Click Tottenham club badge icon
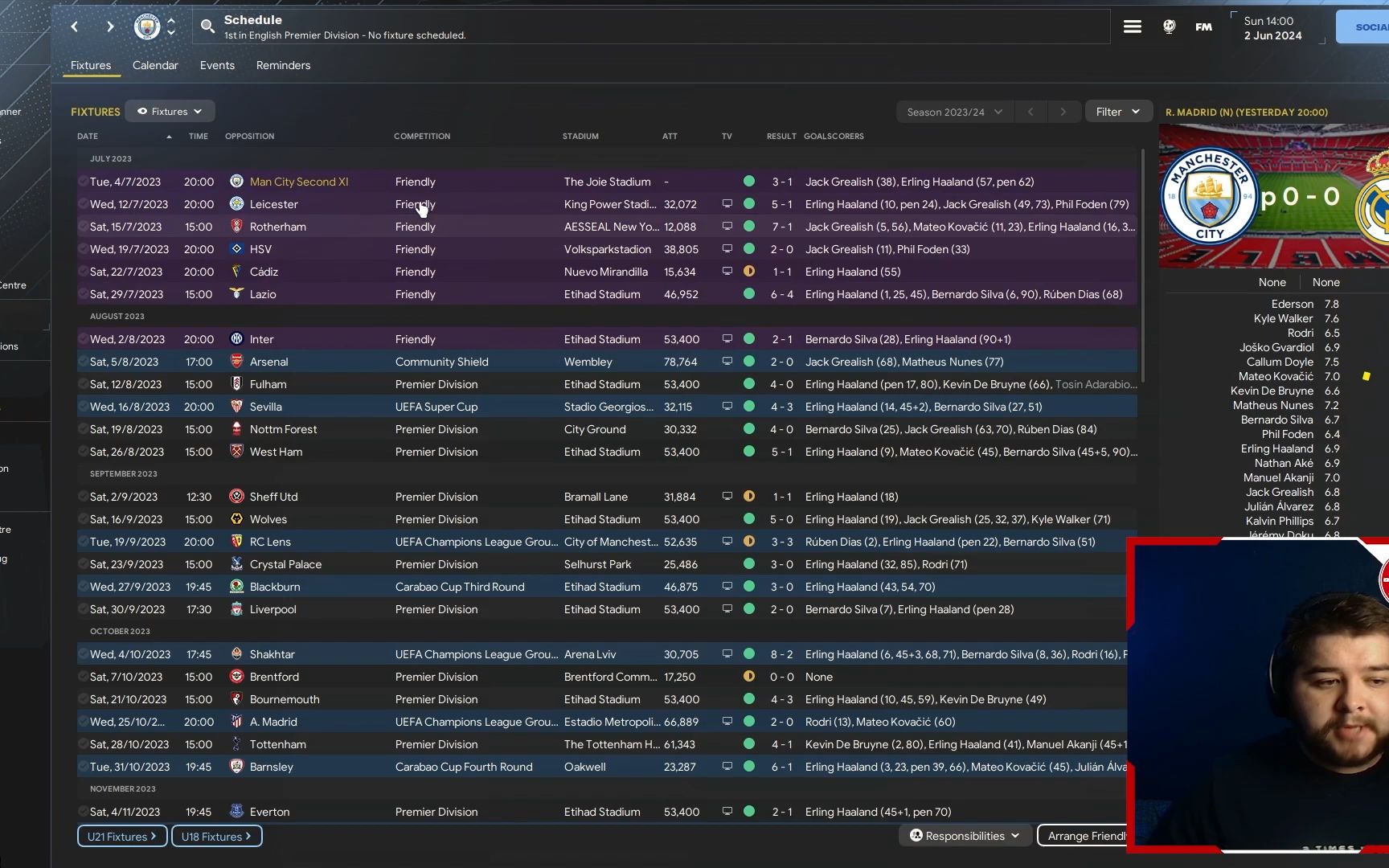The height and width of the screenshot is (868, 1389). click(236, 744)
